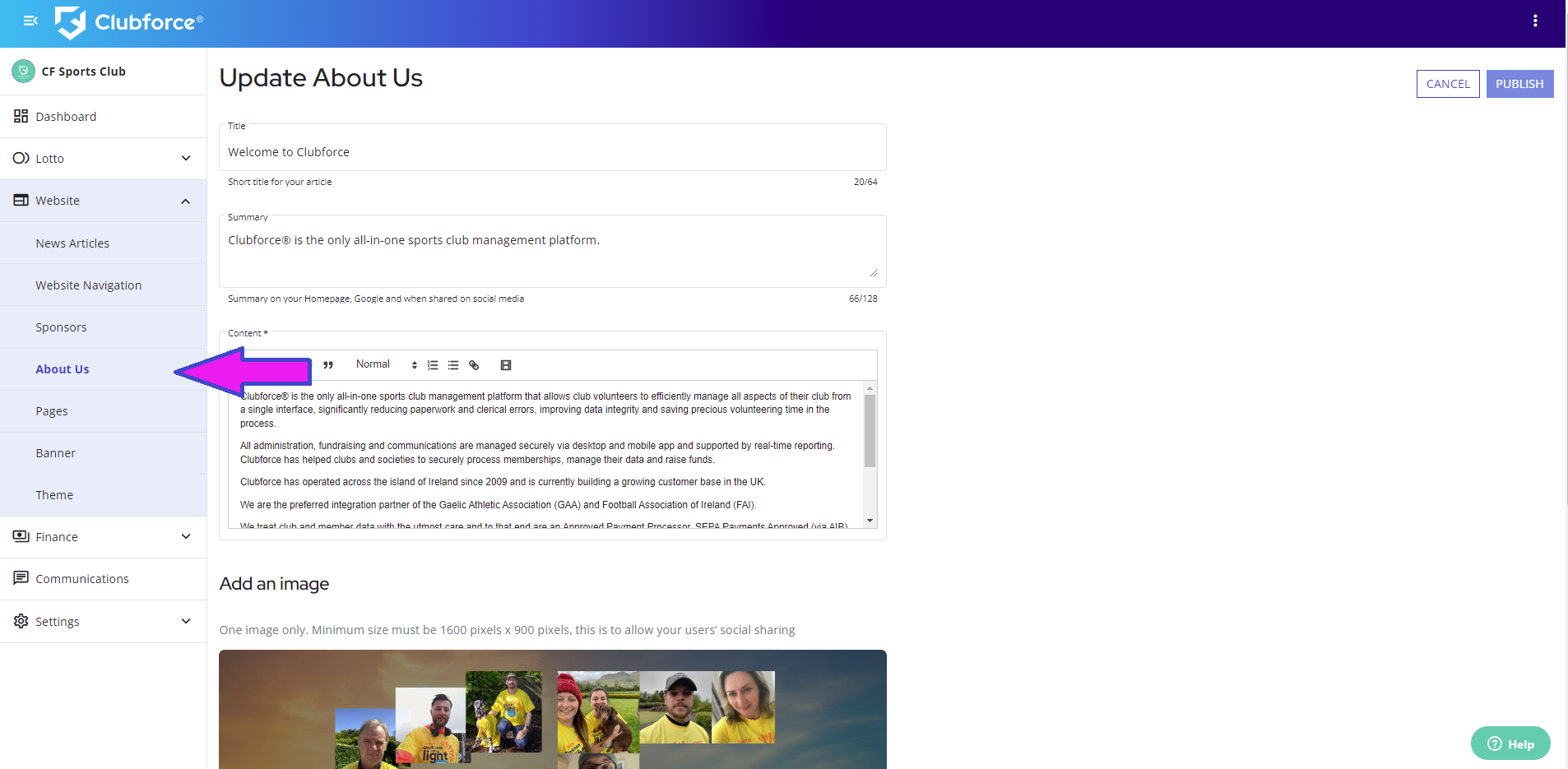Screen dimensions: 1568x769
Task: Click the CF Sports Club avatar icon
Action: click(x=23, y=72)
